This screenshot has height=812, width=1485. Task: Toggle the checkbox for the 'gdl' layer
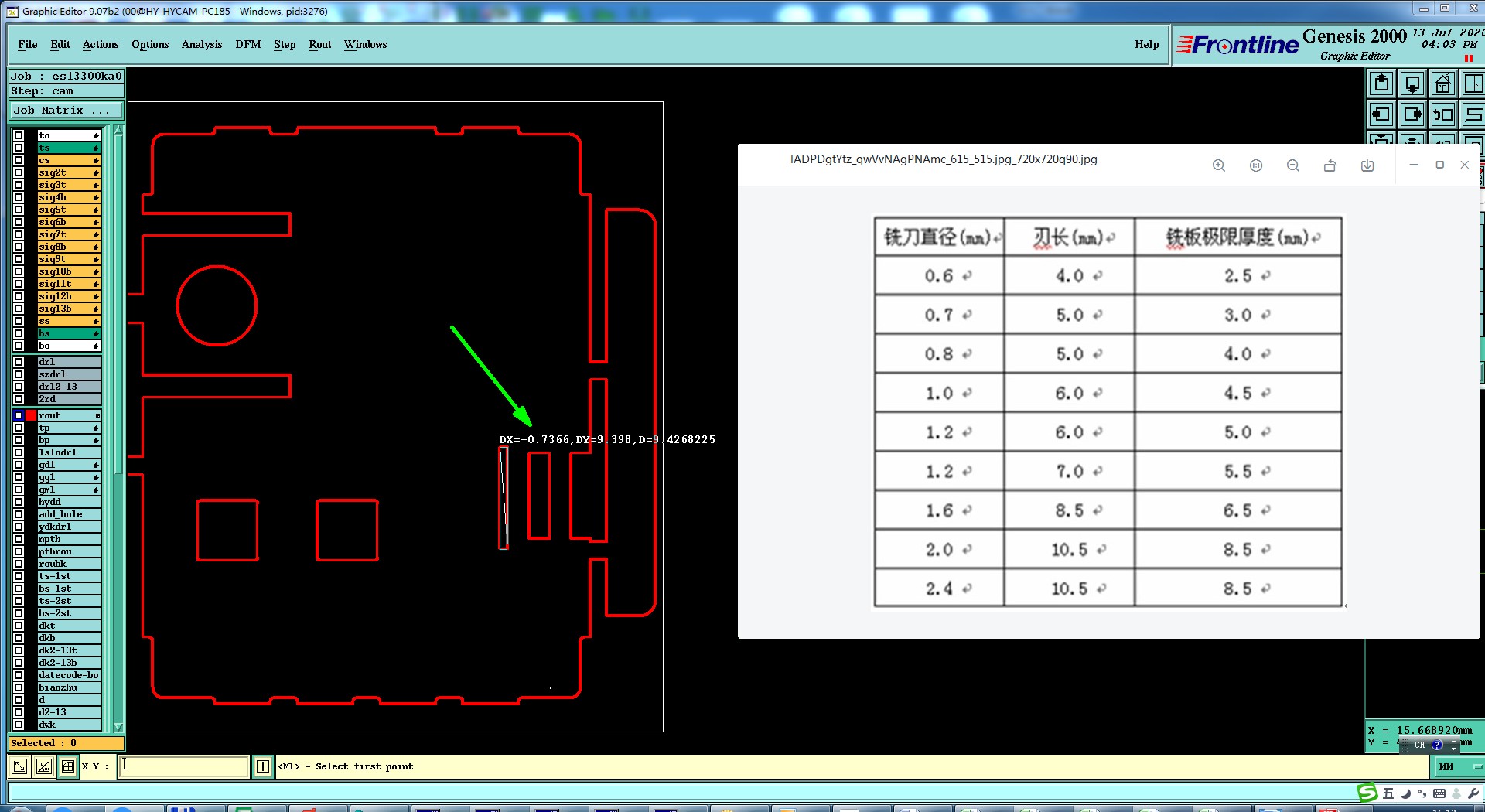coord(19,465)
